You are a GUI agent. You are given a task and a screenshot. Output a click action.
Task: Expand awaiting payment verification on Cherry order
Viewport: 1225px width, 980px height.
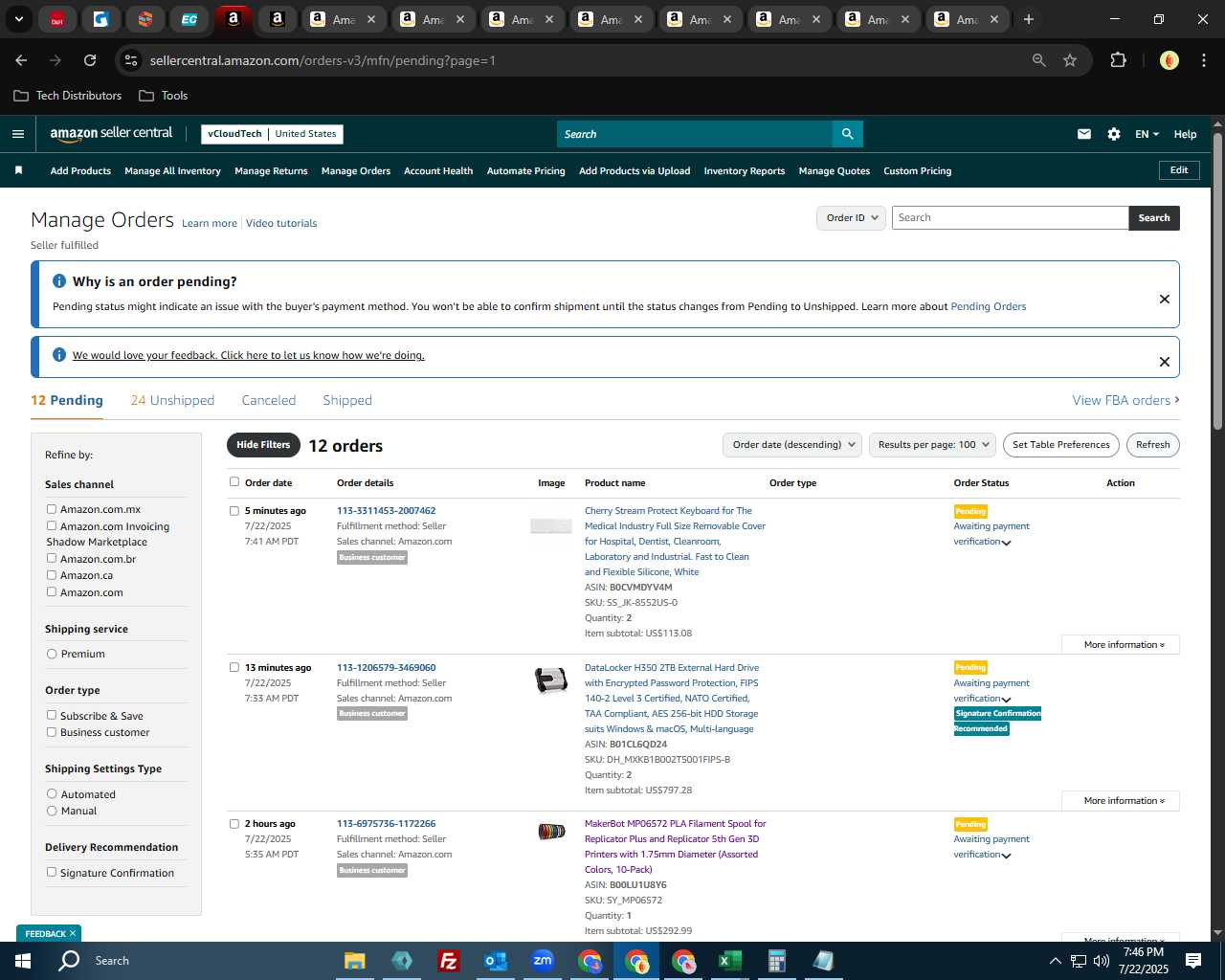[x=1006, y=543]
